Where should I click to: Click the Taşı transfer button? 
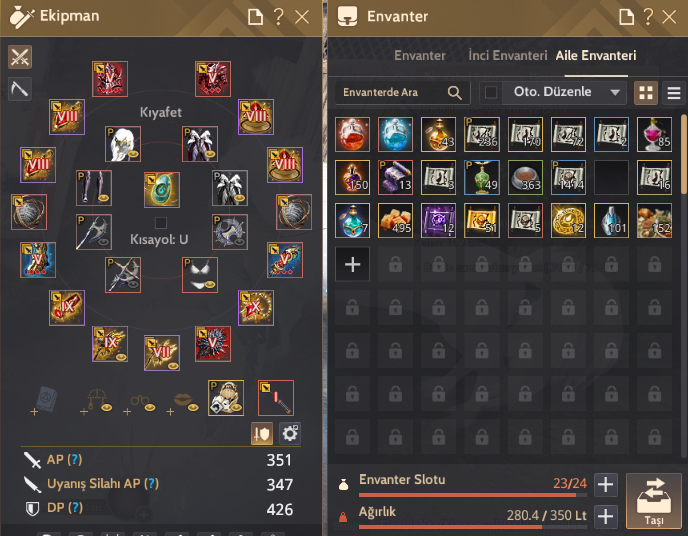tap(654, 501)
